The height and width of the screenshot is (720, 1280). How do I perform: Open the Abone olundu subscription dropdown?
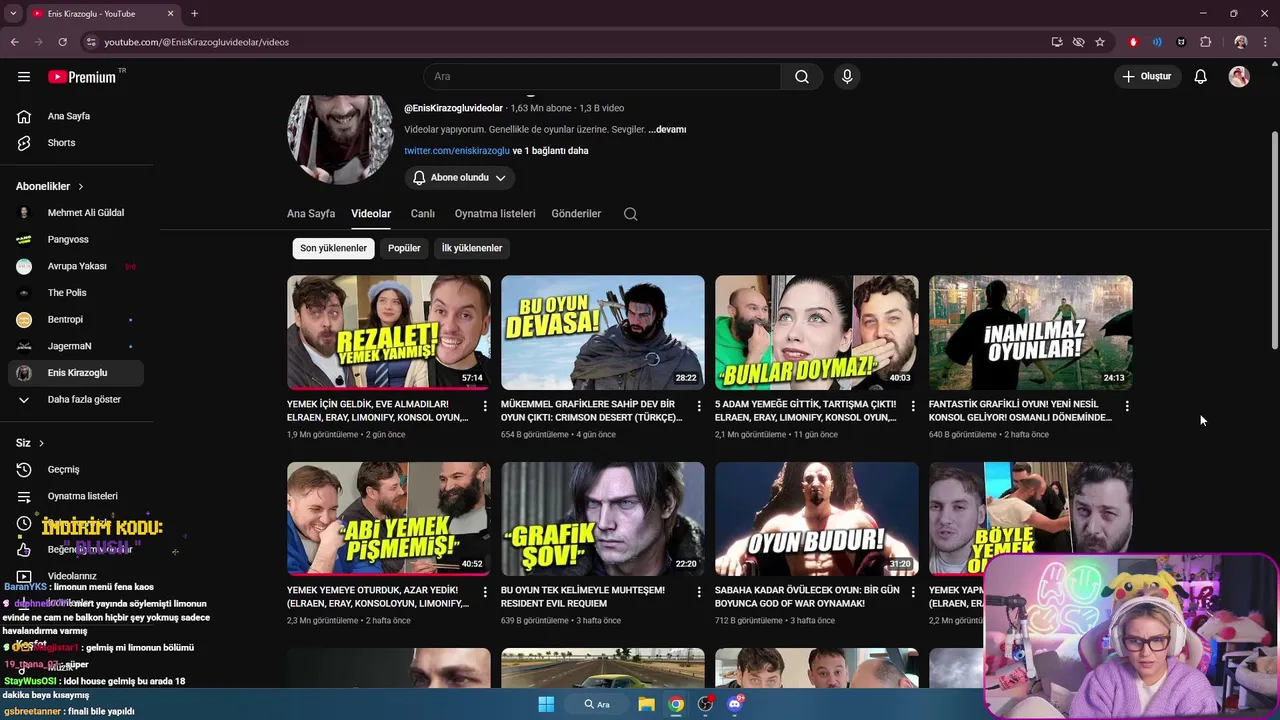tap(460, 178)
